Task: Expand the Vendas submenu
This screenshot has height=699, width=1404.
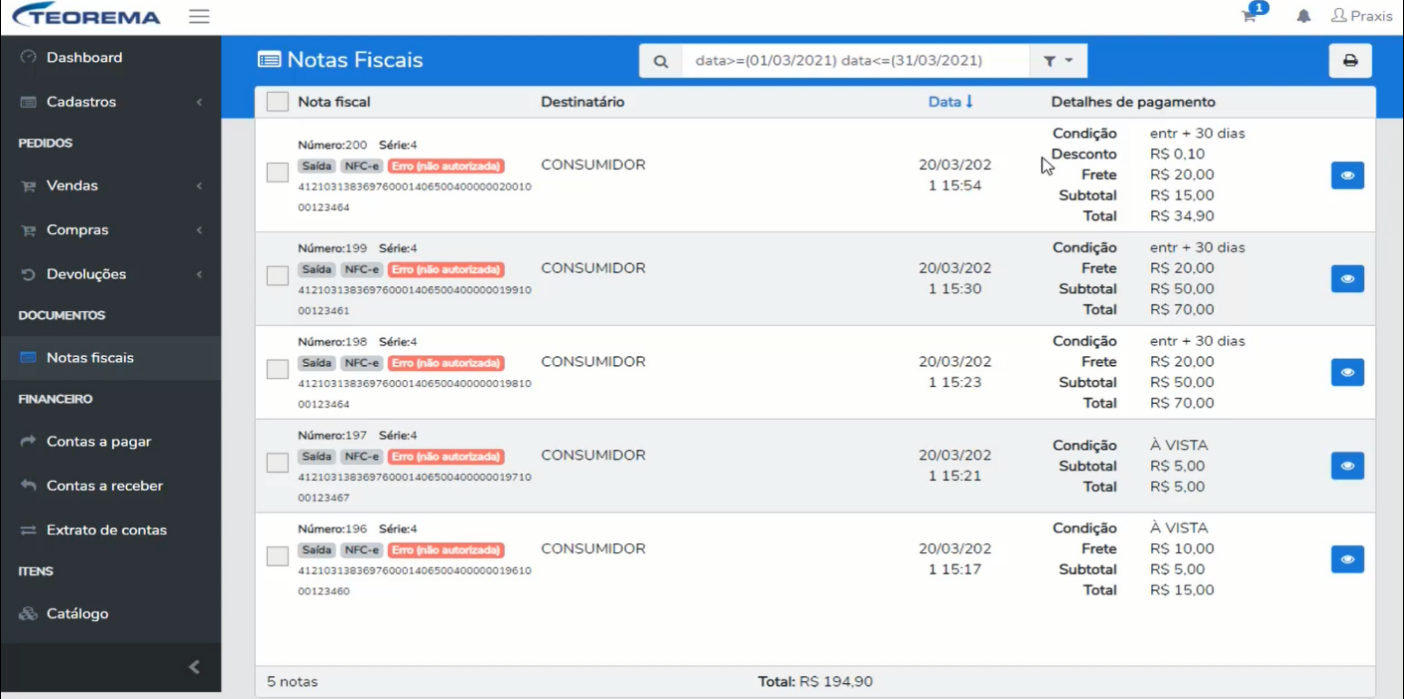Action: (110, 186)
